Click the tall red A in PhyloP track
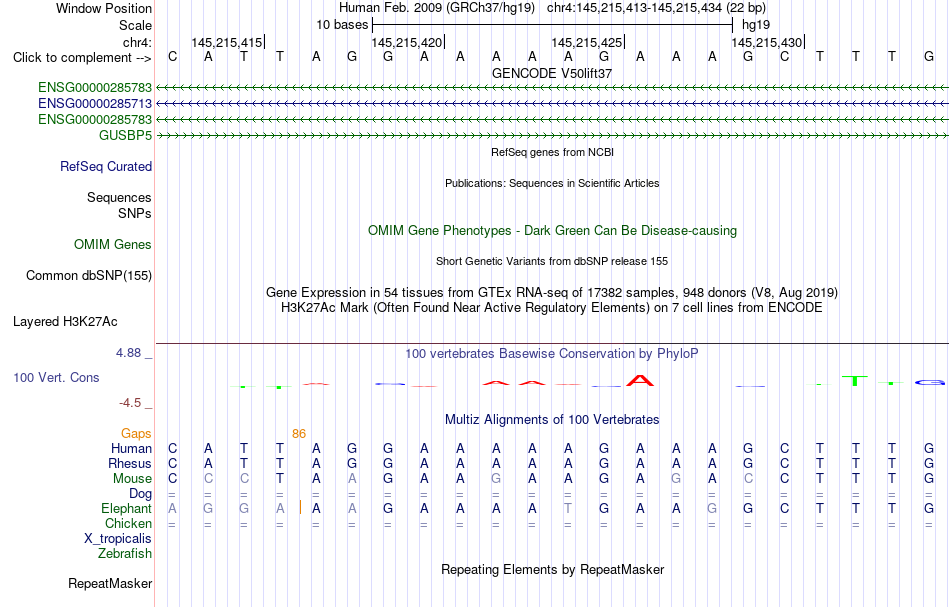950x607 pixels. click(640, 381)
